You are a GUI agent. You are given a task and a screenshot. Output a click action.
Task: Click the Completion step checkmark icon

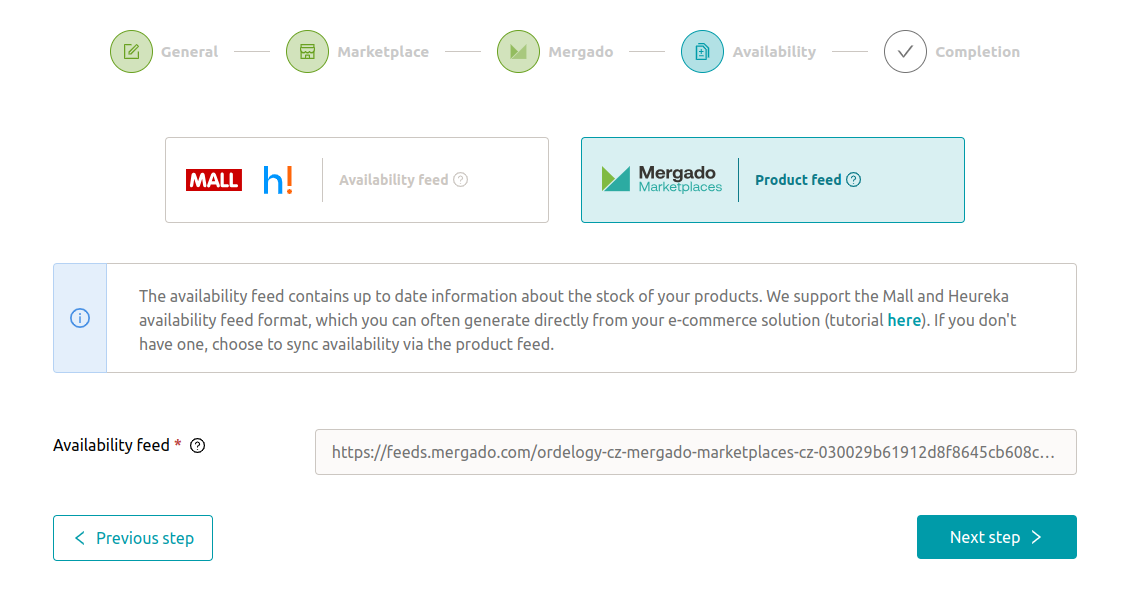click(905, 51)
